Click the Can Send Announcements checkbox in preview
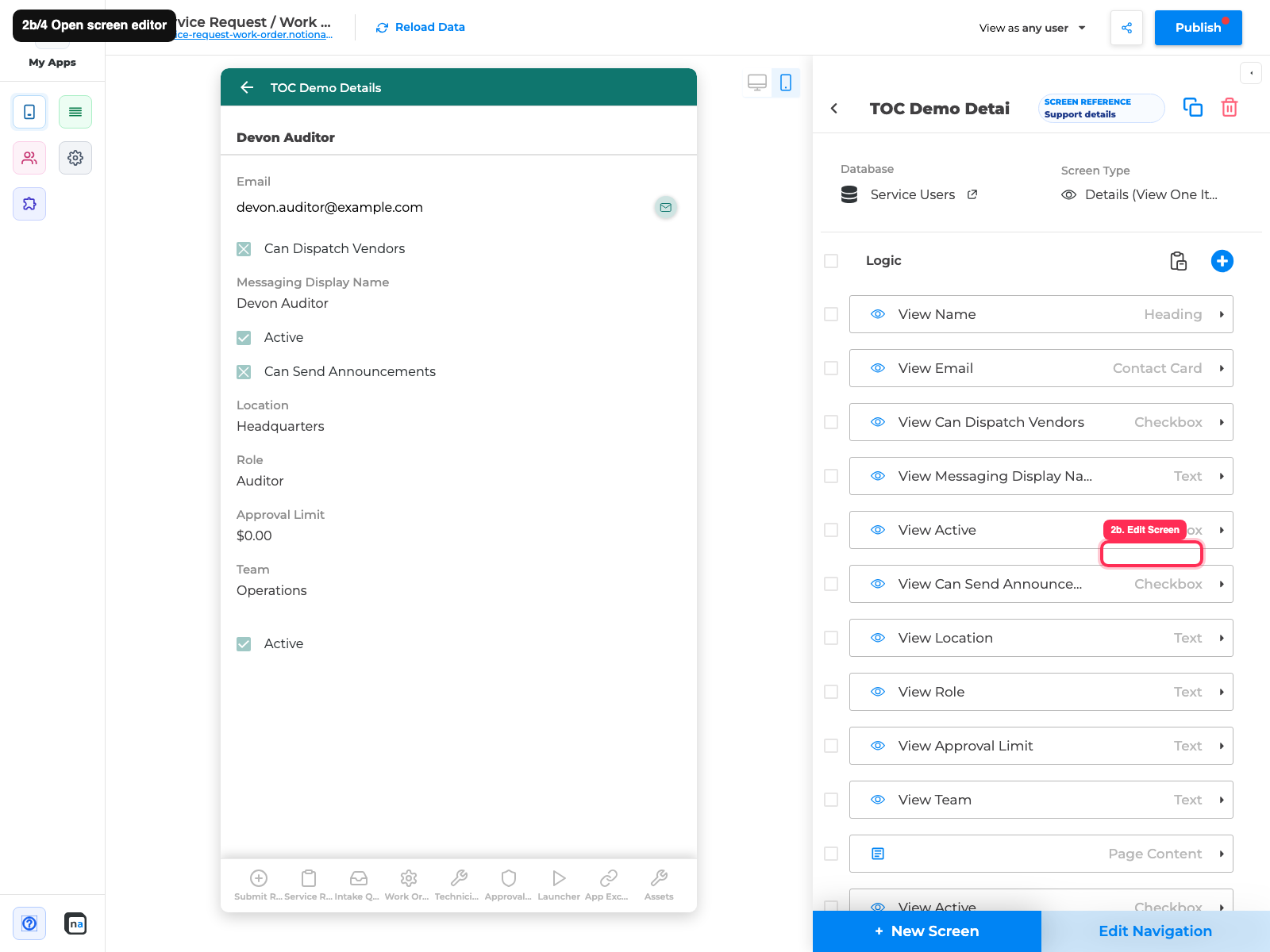 point(244,372)
